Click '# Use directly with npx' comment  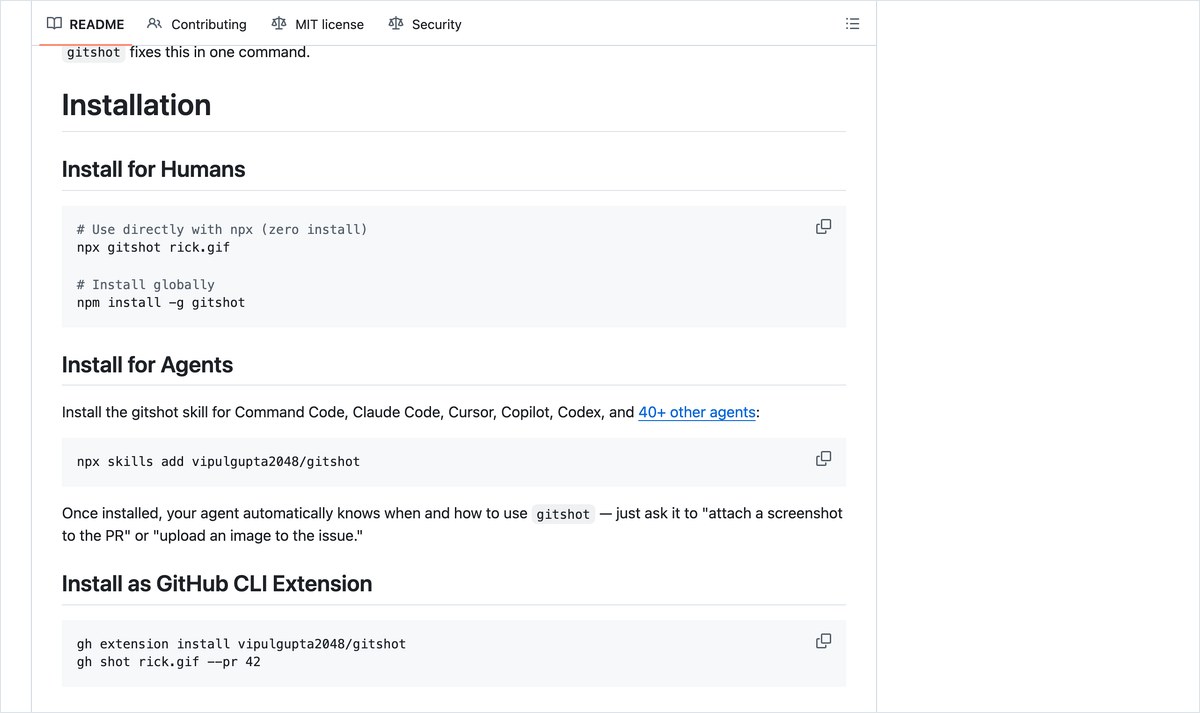coord(222,229)
